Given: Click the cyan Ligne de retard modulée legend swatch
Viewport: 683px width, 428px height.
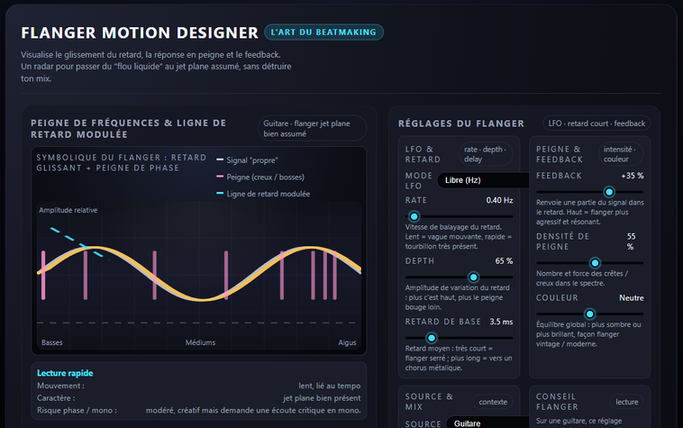Looking at the screenshot, I should 220,193.
